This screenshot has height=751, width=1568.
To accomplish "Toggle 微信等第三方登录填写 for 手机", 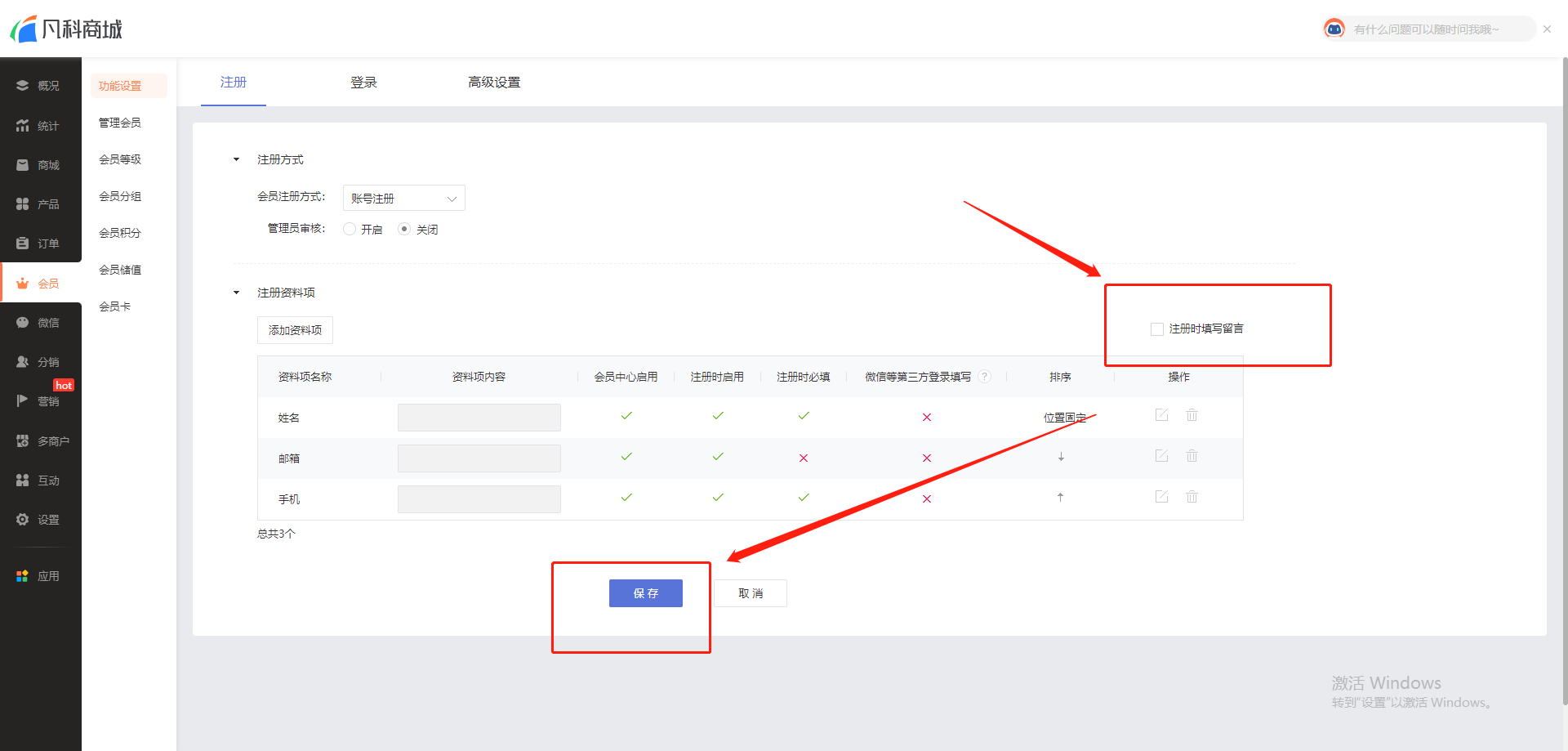I will point(927,499).
